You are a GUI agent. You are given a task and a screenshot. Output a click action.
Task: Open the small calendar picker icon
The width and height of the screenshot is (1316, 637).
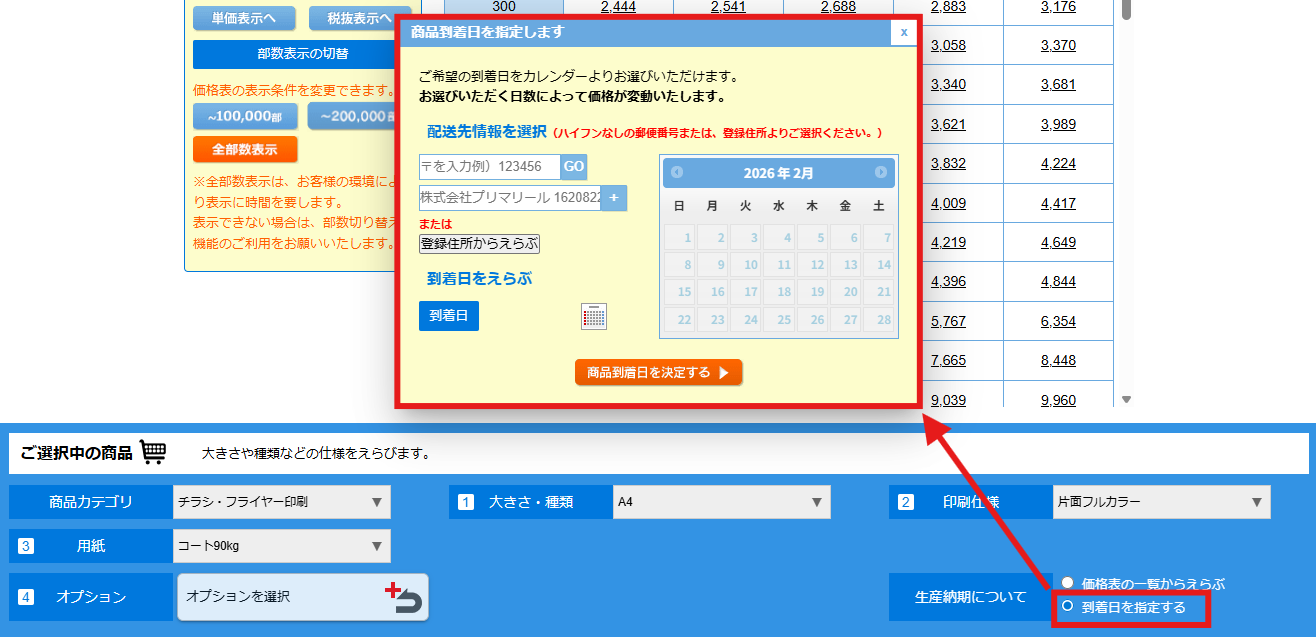(x=594, y=317)
